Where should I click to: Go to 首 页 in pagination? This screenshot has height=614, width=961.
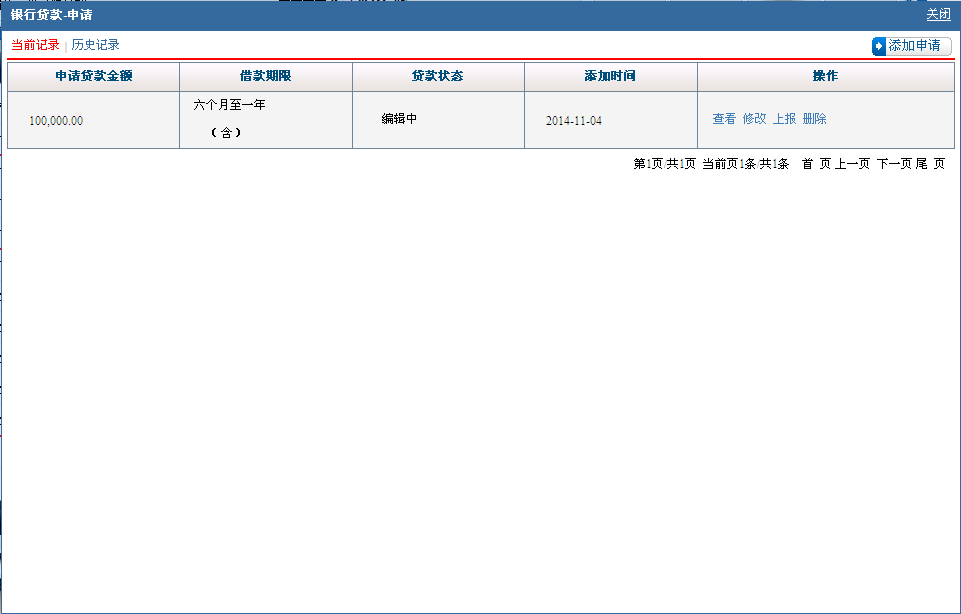coord(816,164)
